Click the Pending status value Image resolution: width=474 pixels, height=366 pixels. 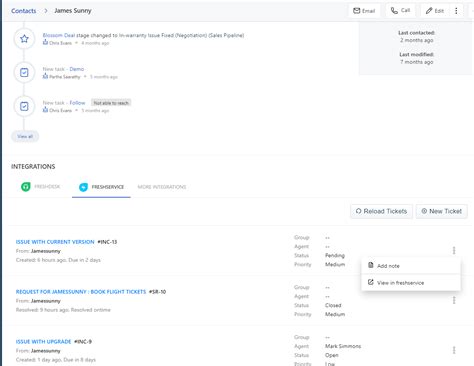pyautogui.click(x=335, y=255)
